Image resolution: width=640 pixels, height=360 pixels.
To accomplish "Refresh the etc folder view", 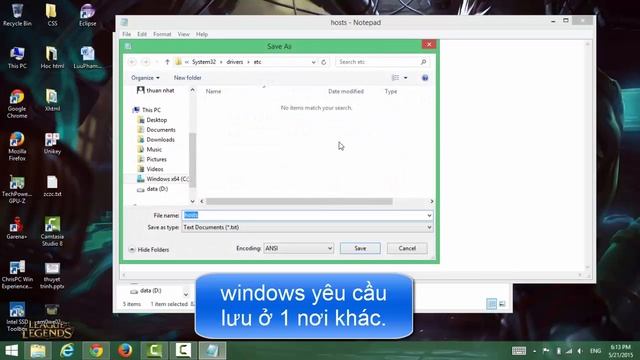I will [324, 62].
